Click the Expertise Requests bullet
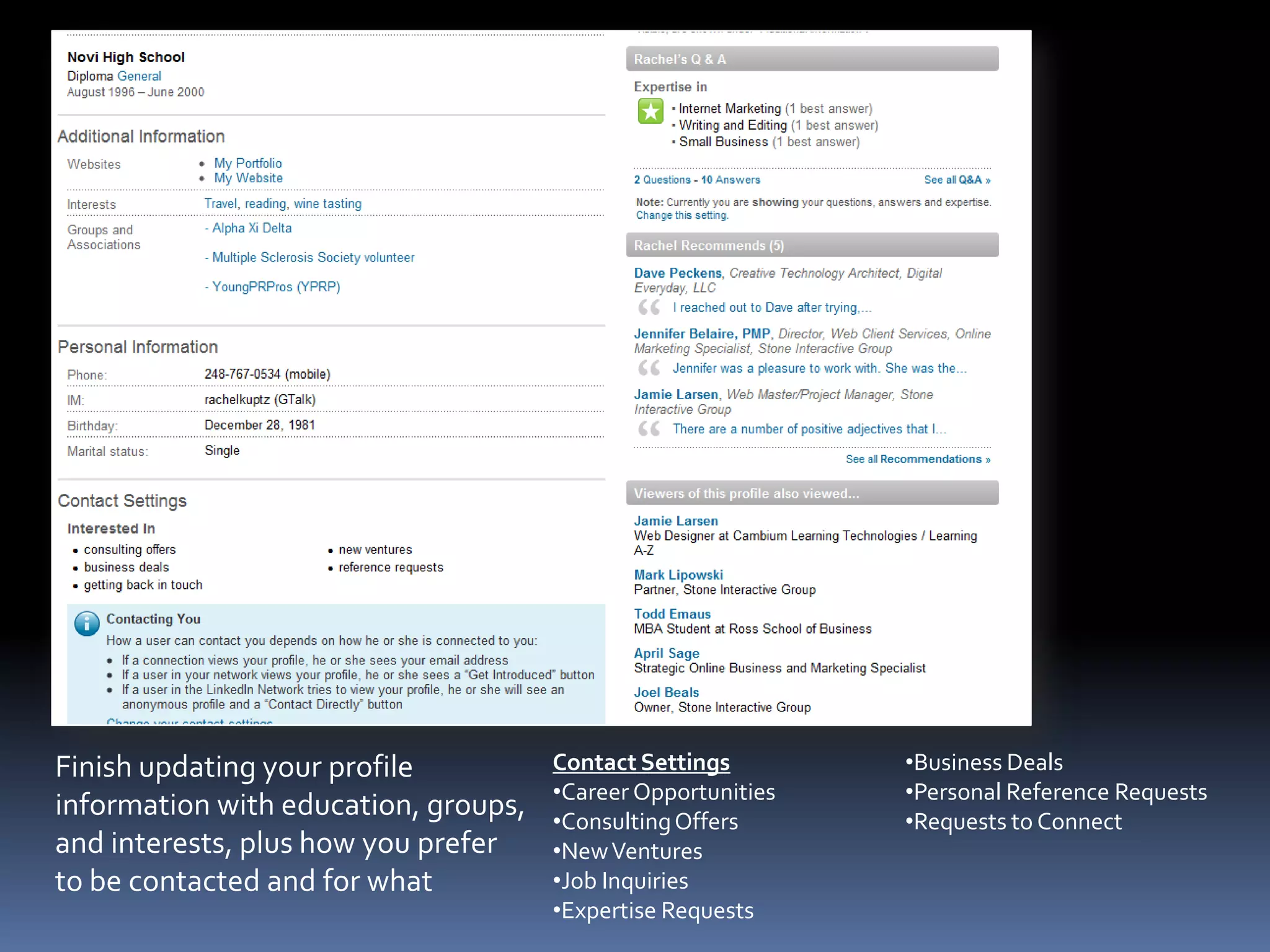Viewport: 1270px width, 952px height. [654, 911]
